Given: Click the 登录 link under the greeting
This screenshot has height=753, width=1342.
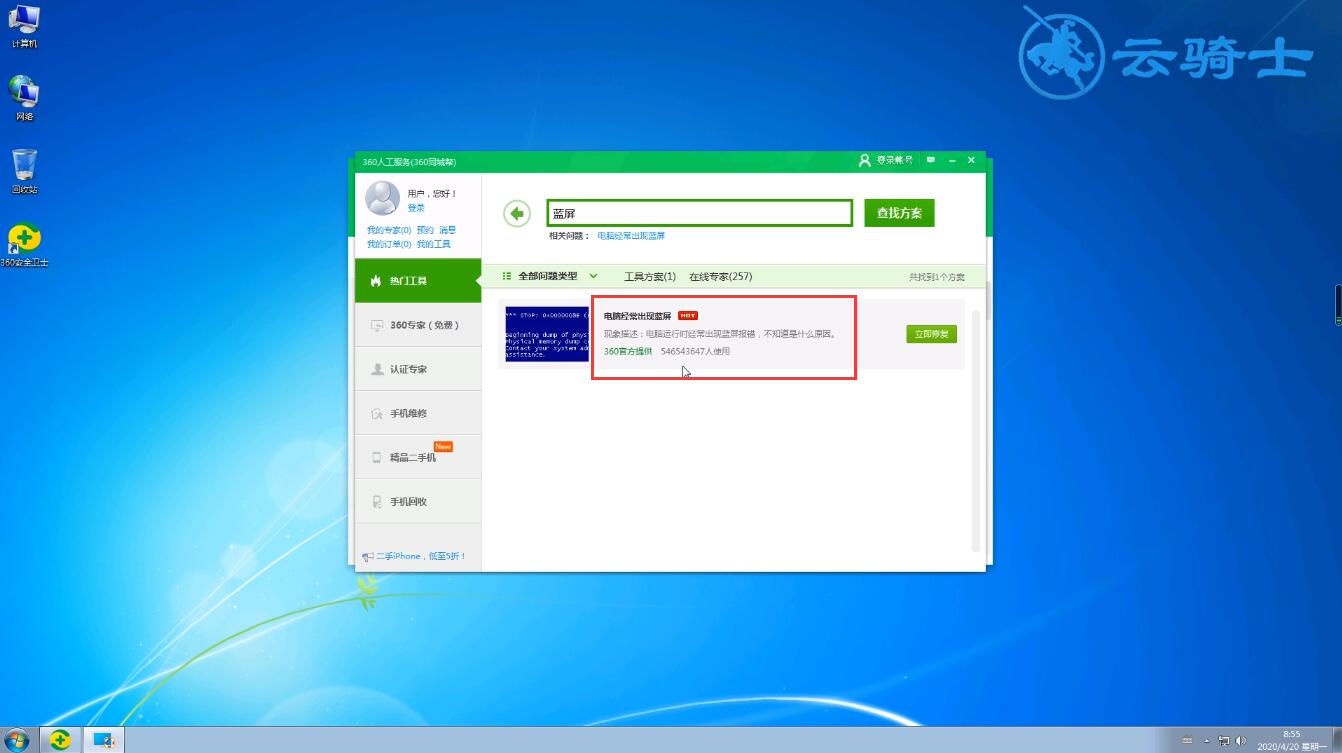Looking at the screenshot, I should (x=416, y=208).
